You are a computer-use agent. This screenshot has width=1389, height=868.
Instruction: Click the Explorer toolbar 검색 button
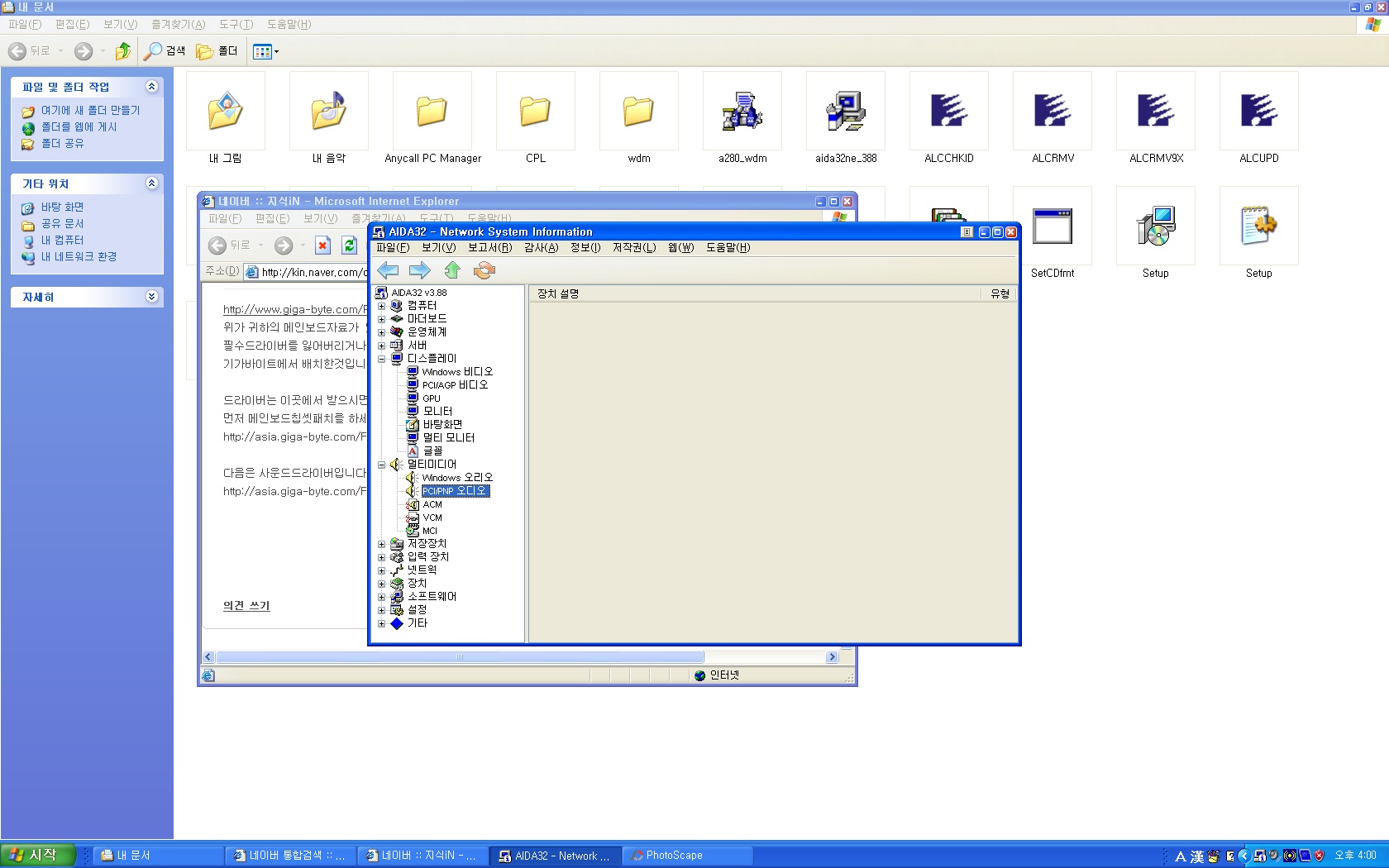pos(165,51)
